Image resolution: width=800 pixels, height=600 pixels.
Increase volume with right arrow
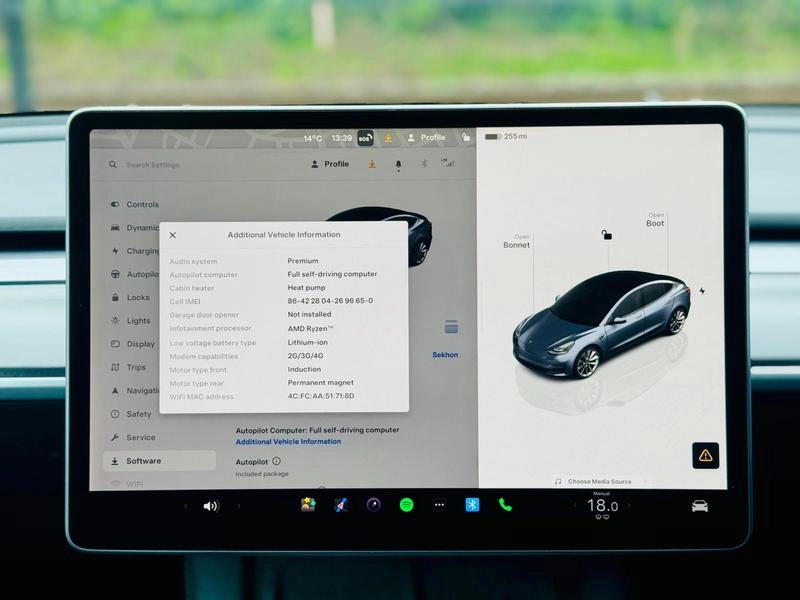(238, 506)
